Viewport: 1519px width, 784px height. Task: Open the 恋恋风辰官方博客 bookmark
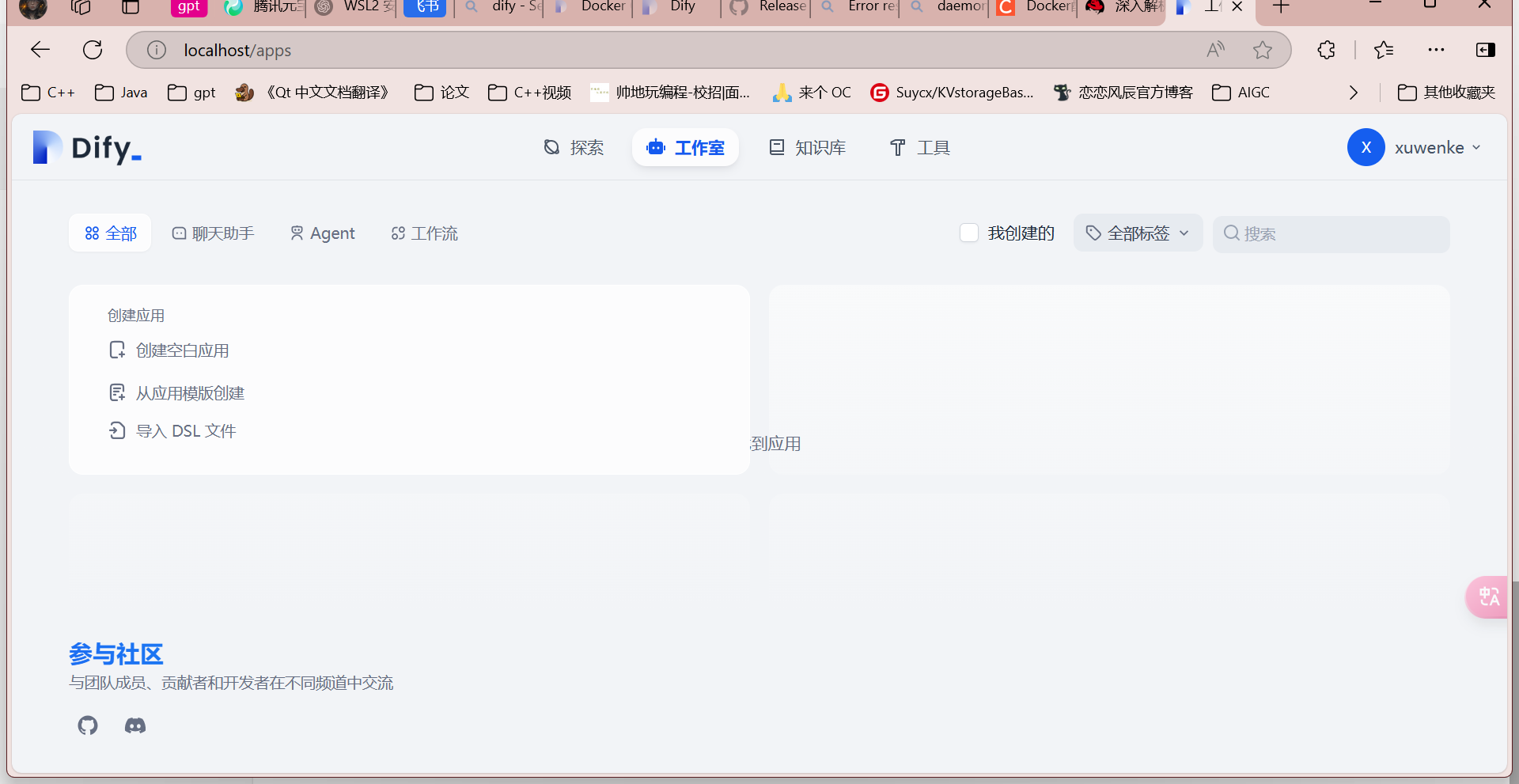click(1123, 93)
